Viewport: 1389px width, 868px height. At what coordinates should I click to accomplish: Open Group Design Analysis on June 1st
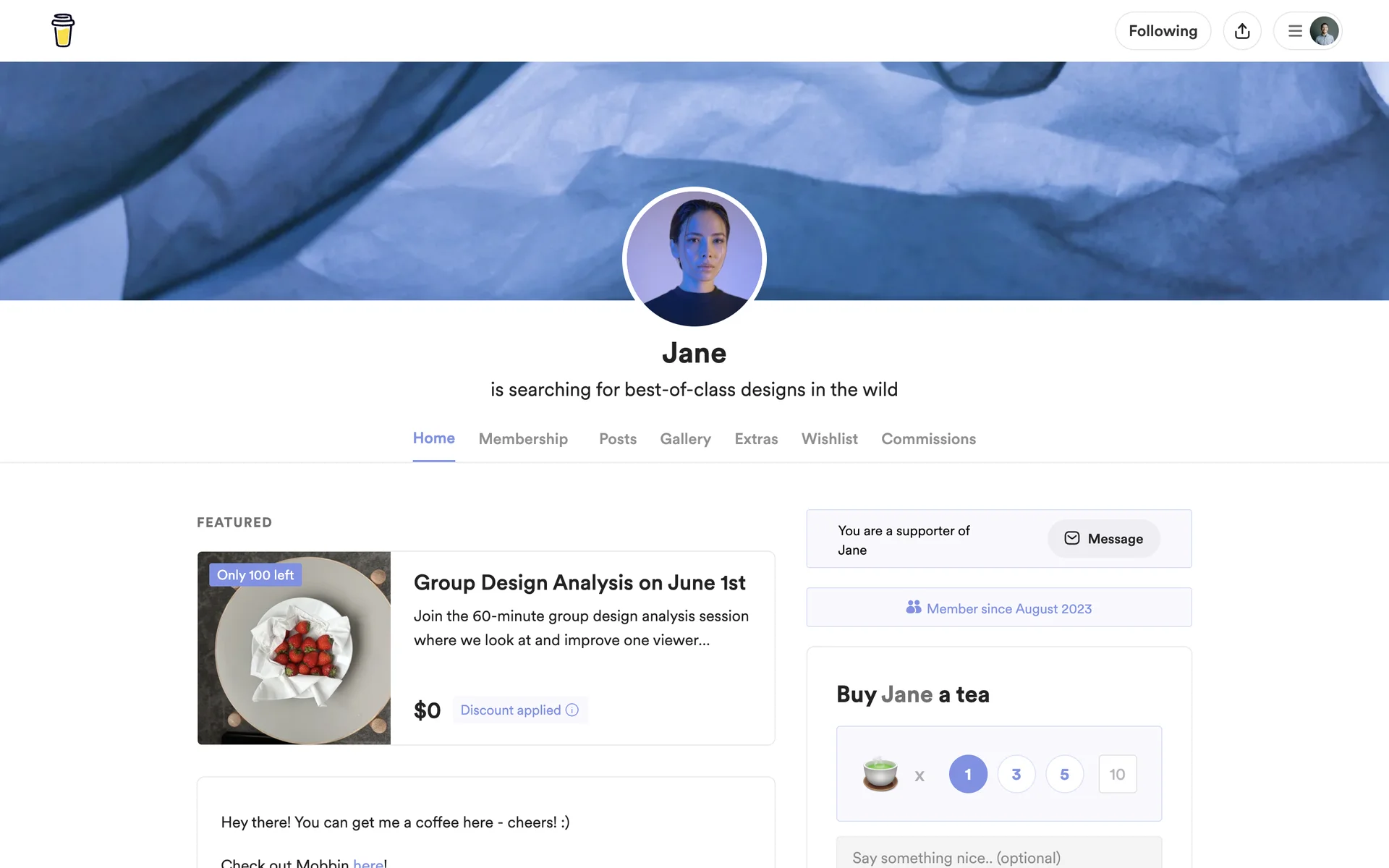tap(579, 582)
